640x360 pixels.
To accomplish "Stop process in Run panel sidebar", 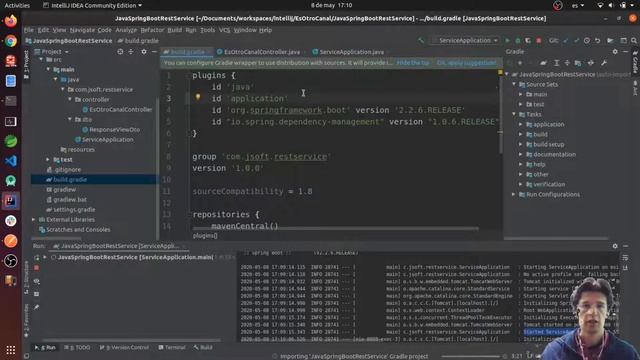I will [x=37, y=268].
